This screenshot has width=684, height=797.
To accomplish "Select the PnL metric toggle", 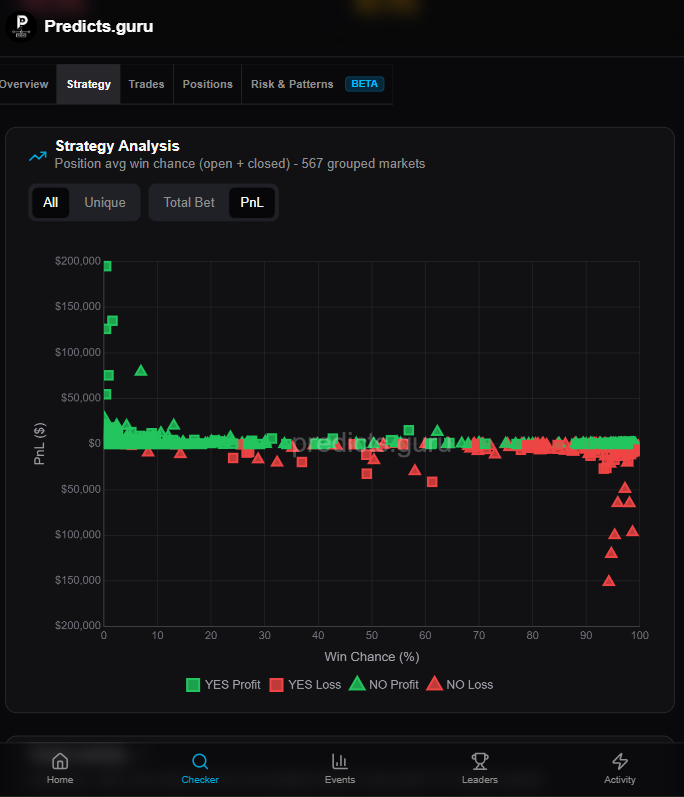I will click(252, 202).
